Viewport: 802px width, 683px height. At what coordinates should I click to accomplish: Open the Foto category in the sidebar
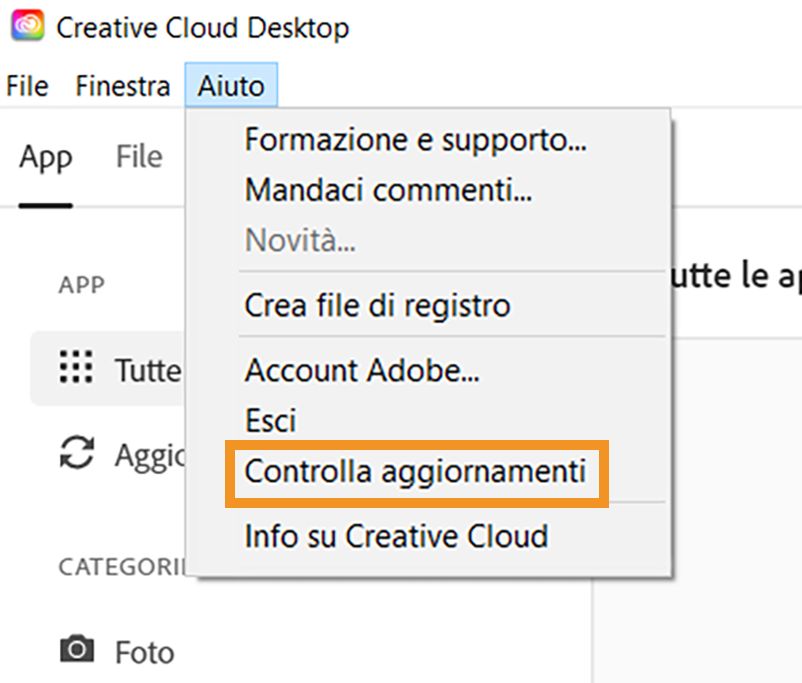pyautogui.click(x=144, y=651)
